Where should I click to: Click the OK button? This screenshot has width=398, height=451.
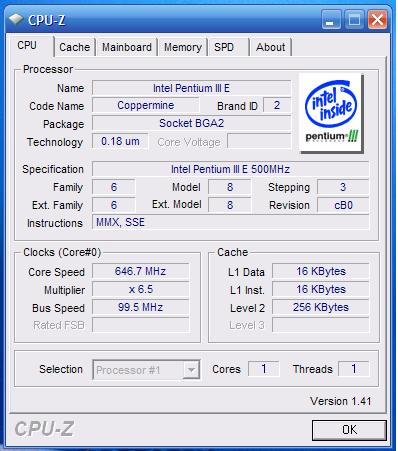pyautogui.click(x=349, y=430)
